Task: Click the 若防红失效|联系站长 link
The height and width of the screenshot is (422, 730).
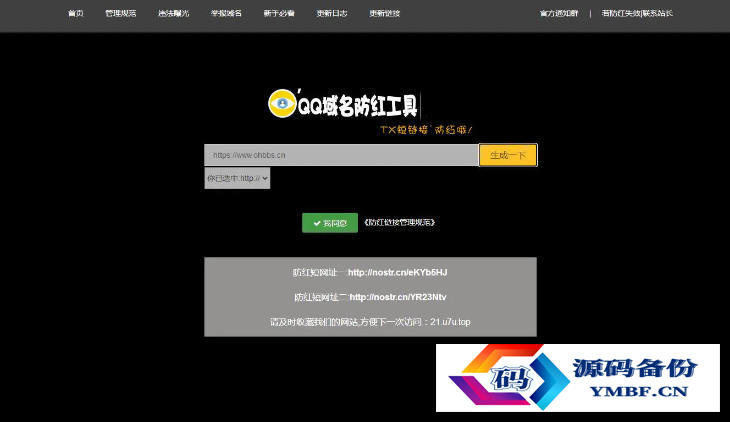Action: [x=637, y=14]
